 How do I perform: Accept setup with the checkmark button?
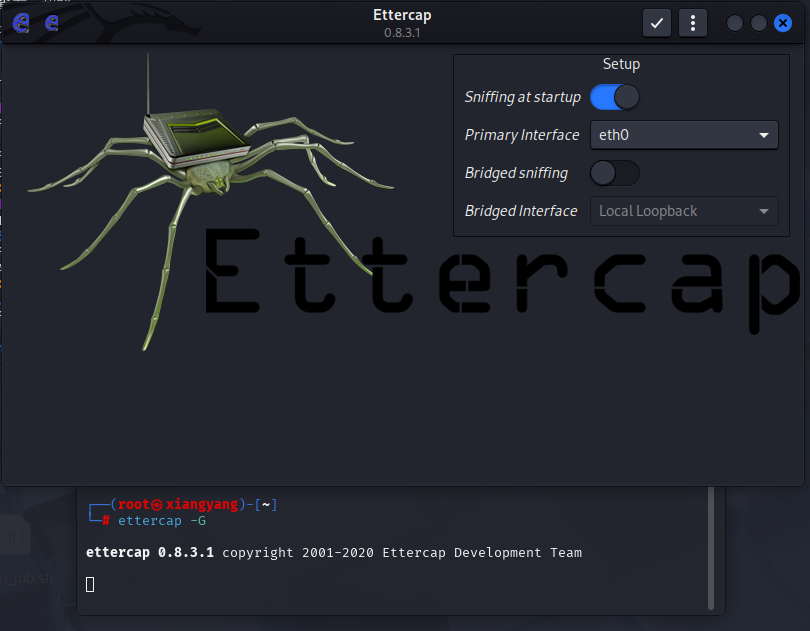657,23
